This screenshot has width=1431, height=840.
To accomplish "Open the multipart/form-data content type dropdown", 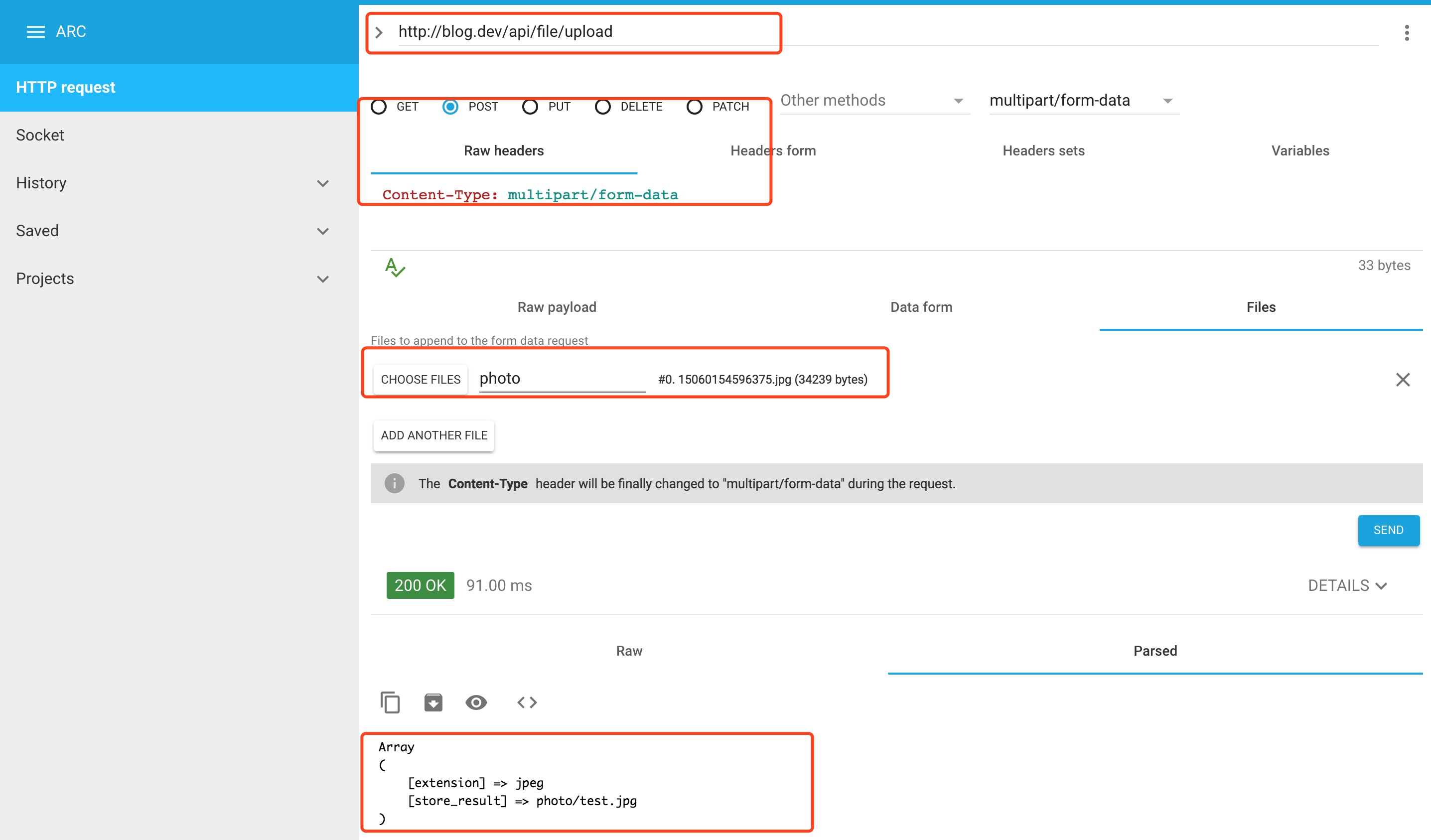I will pos(1084,101).
